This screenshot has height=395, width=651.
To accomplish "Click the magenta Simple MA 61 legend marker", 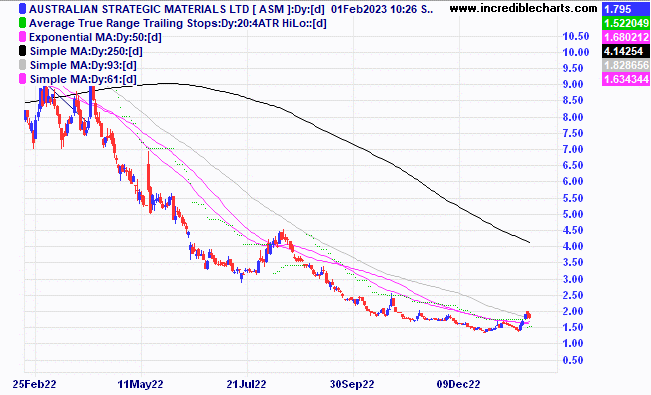I will pyautogui.click(x=22, y=79).
